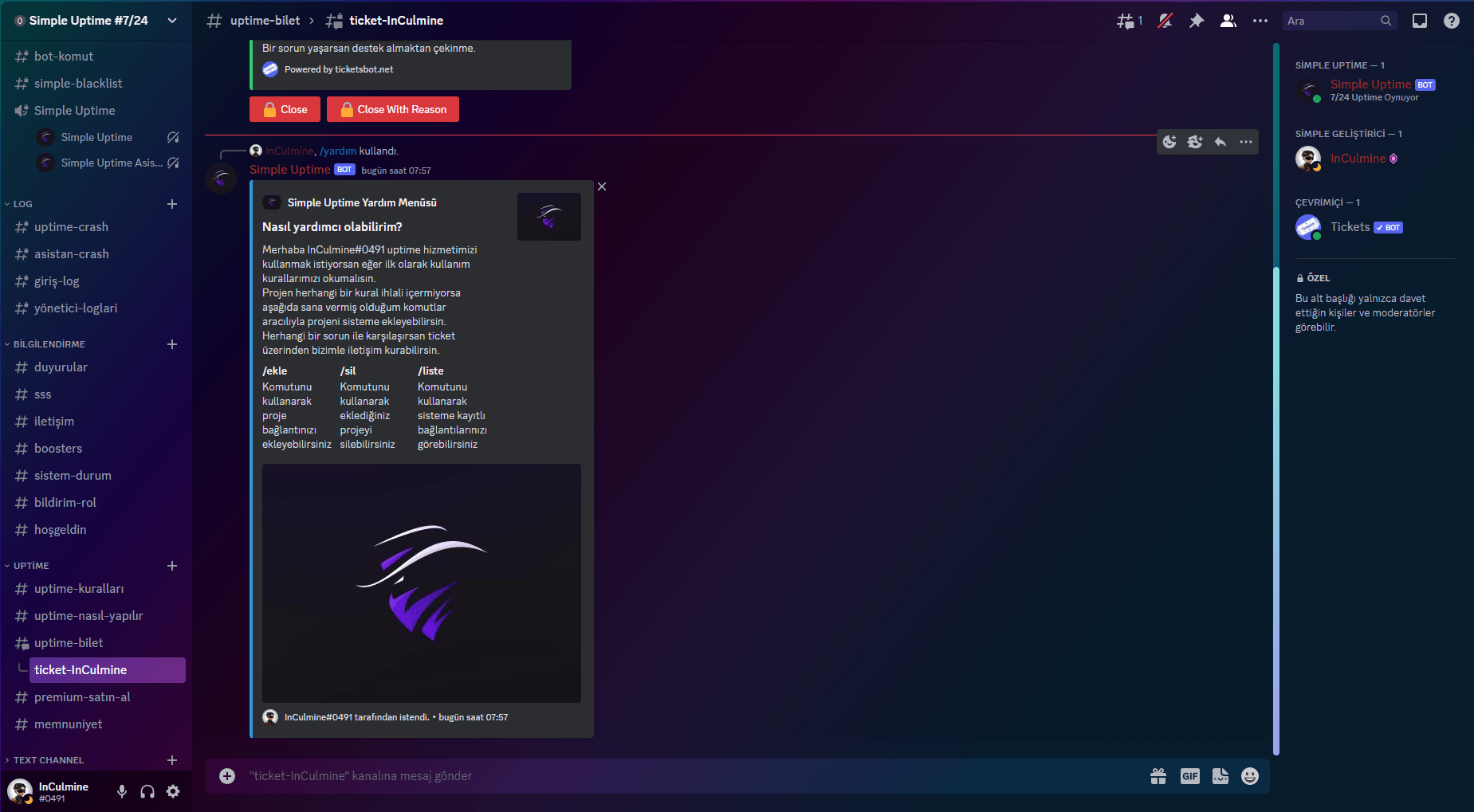The width and height of the screenshot is (1474, 812).
Task: Select the ticket-InCulmine thread in sidebar
Action: pyautogui.click(x=108, y=670)
